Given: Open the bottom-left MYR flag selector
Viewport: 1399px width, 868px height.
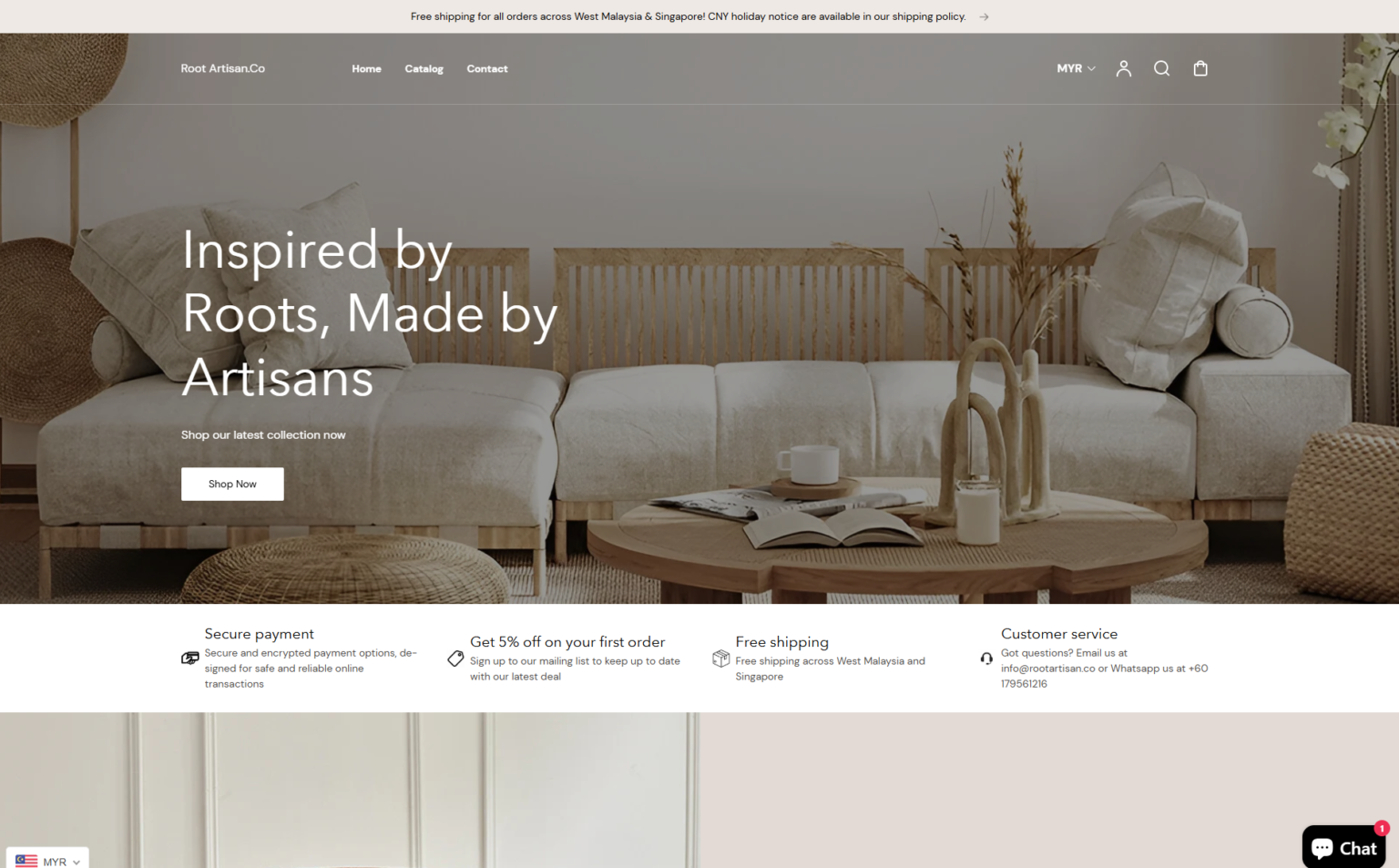Looking at the screenshot, I should pos(47,861).
